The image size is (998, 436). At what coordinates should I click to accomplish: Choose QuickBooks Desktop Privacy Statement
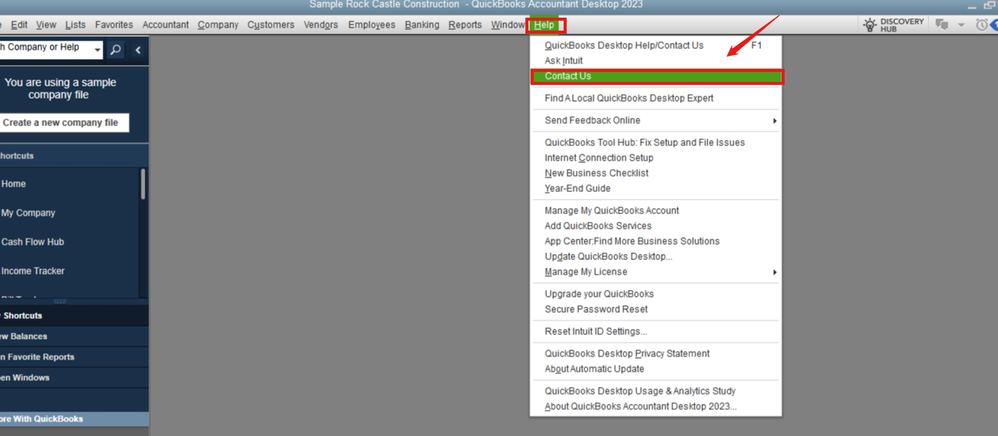pyautogui.click(x=656, y=353)
